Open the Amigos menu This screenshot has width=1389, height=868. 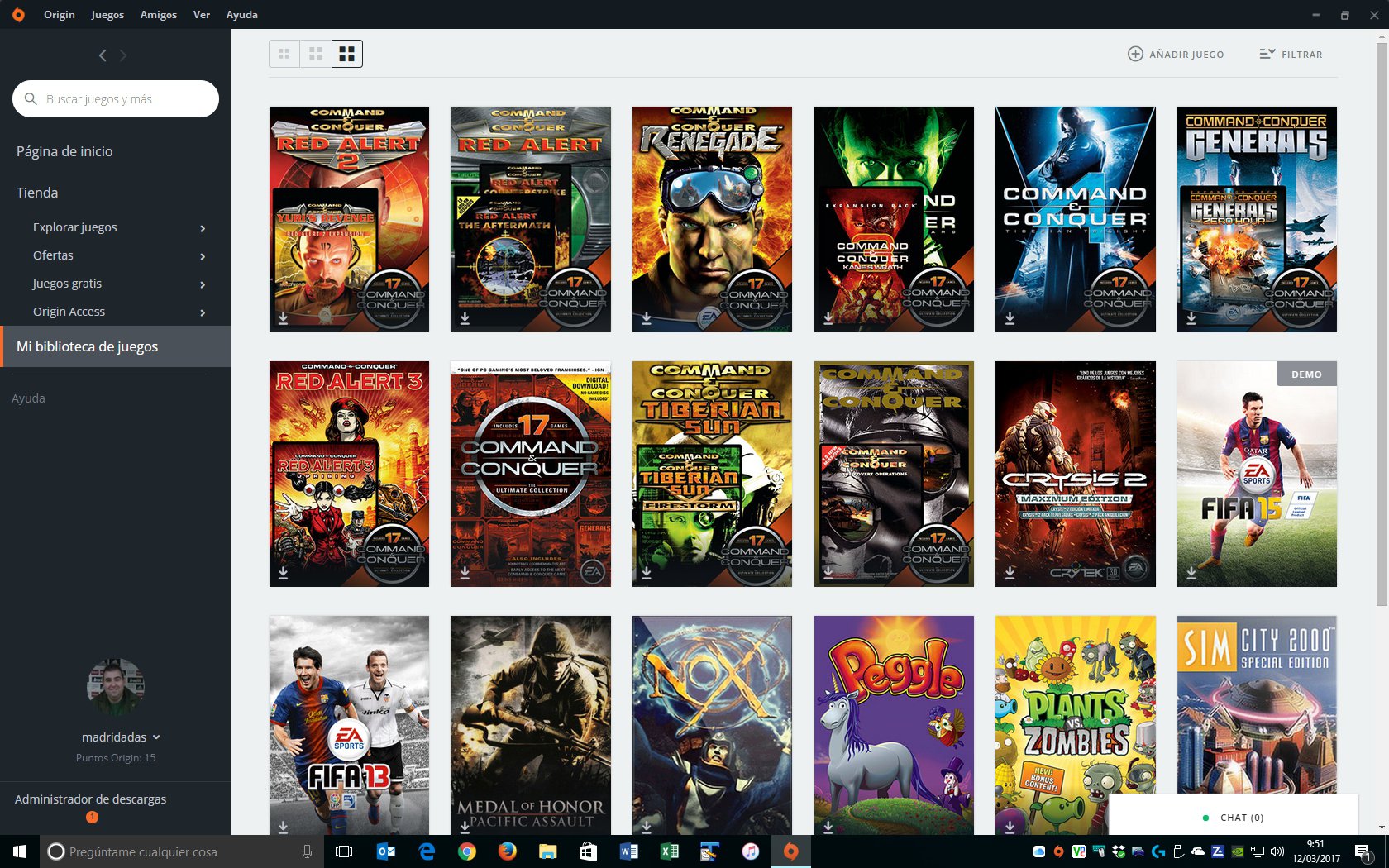pos(159,15)
